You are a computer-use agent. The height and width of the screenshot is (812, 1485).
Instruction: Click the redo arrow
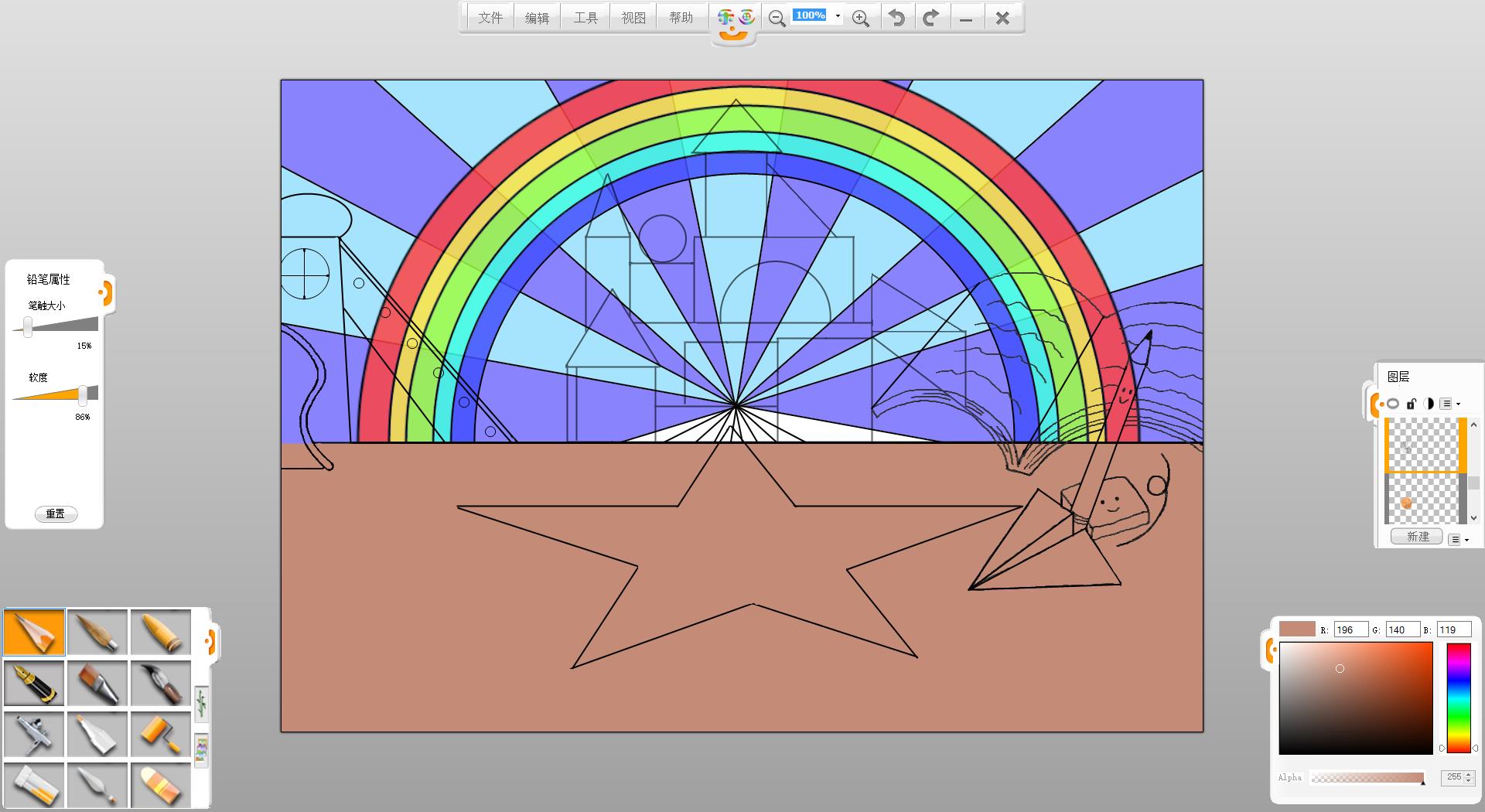(931, 18)
